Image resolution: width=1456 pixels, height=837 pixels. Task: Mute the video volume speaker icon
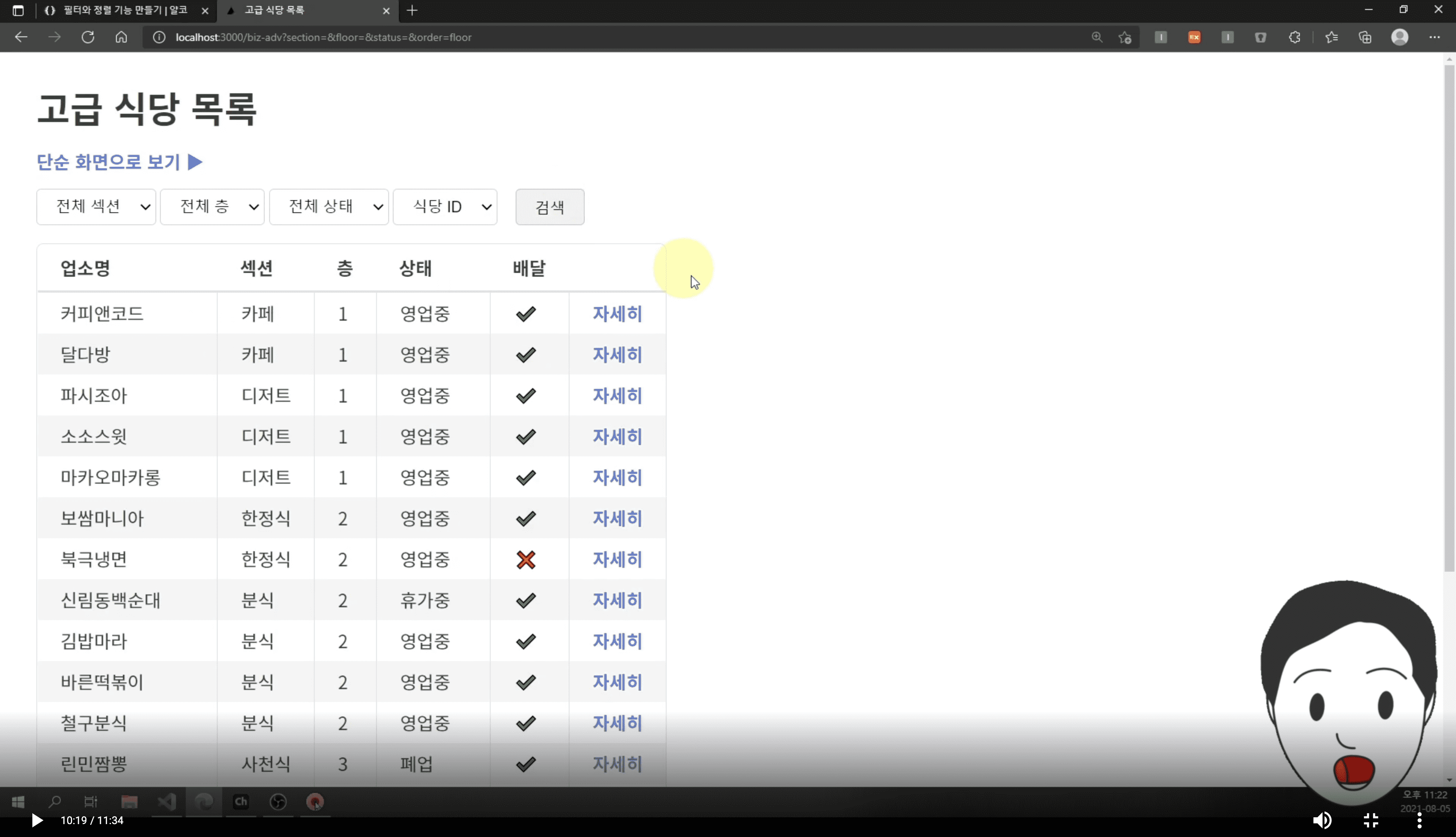[1322, 820]
